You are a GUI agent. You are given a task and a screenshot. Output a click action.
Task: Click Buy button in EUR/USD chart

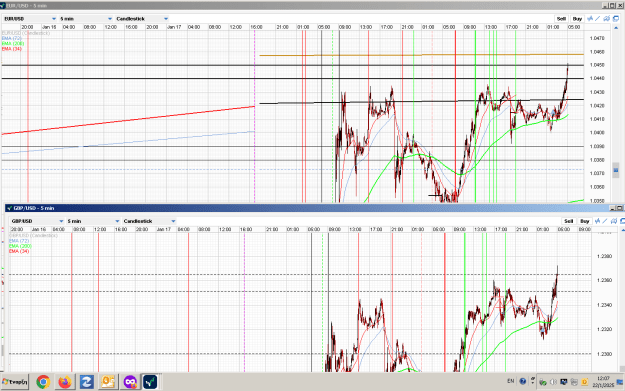pos(577,19)
